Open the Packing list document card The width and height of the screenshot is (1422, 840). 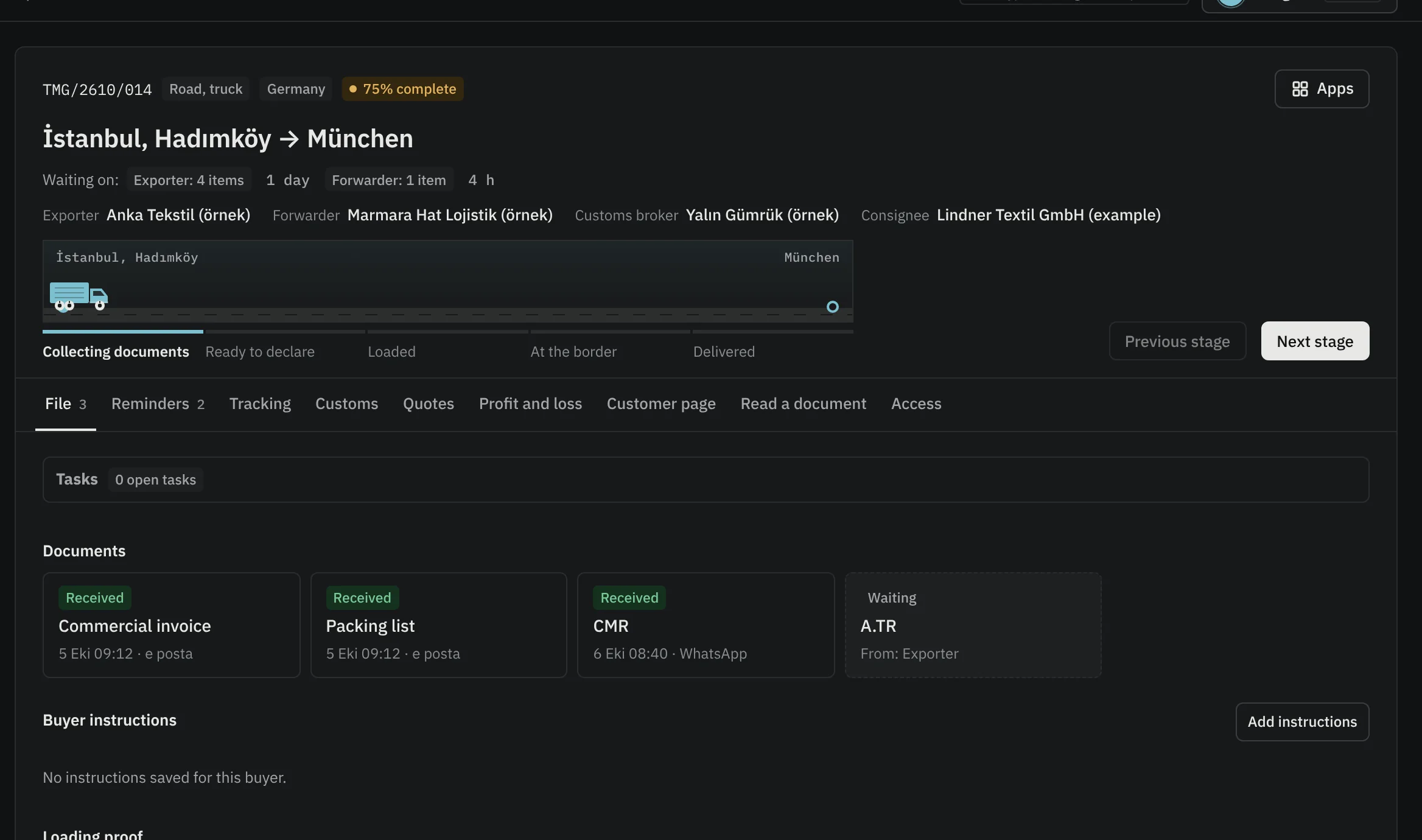point(438,625)
